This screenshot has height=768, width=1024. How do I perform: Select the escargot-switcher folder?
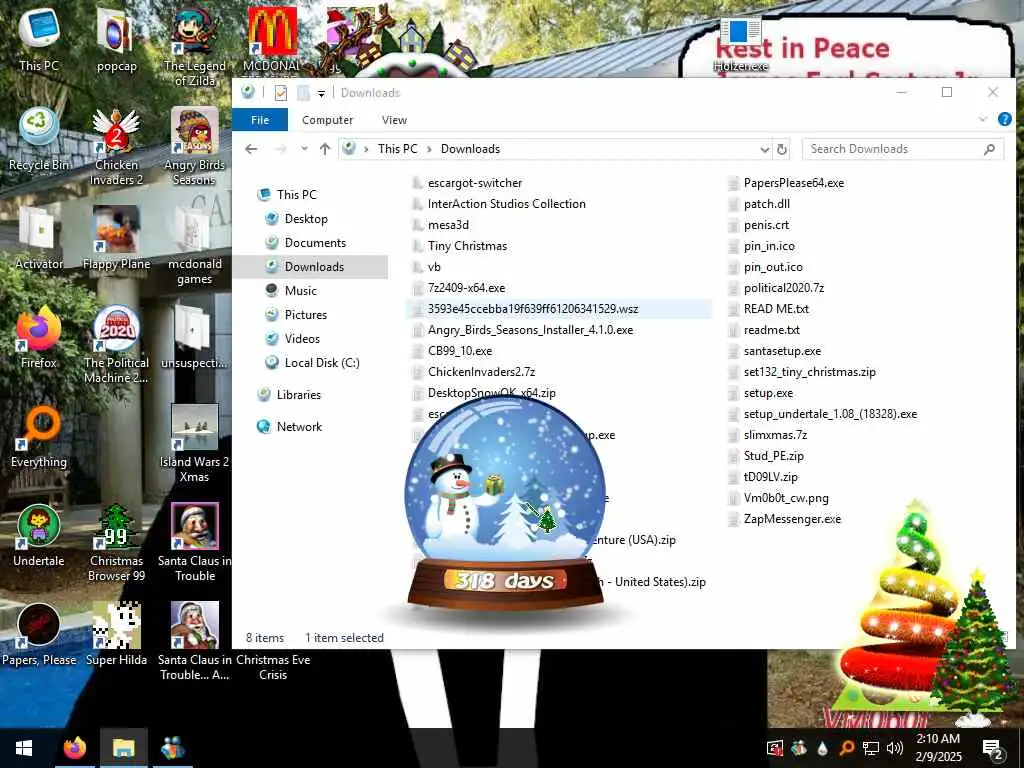point(475,184)
